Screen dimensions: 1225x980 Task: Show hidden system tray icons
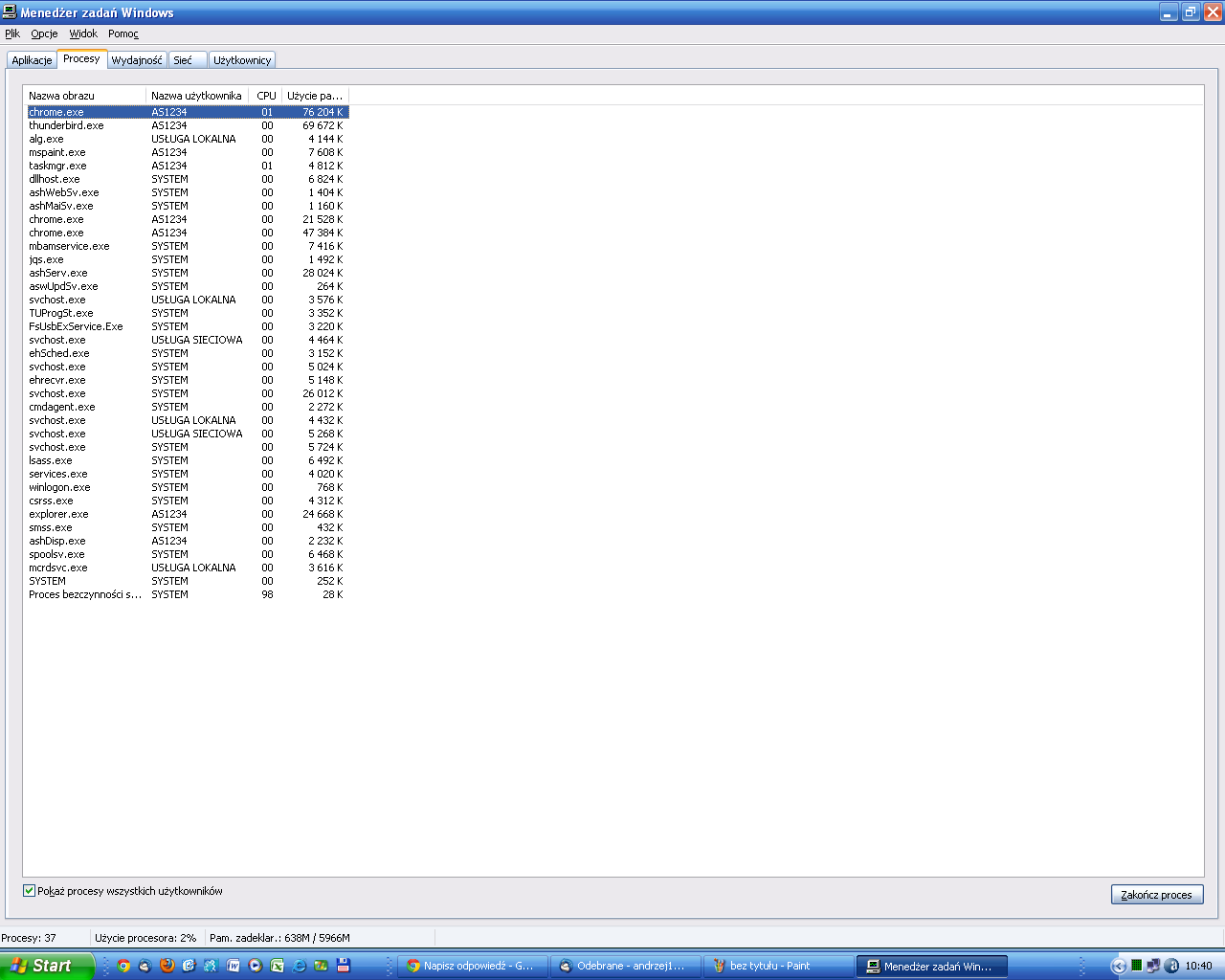(x=1118, y=966)
